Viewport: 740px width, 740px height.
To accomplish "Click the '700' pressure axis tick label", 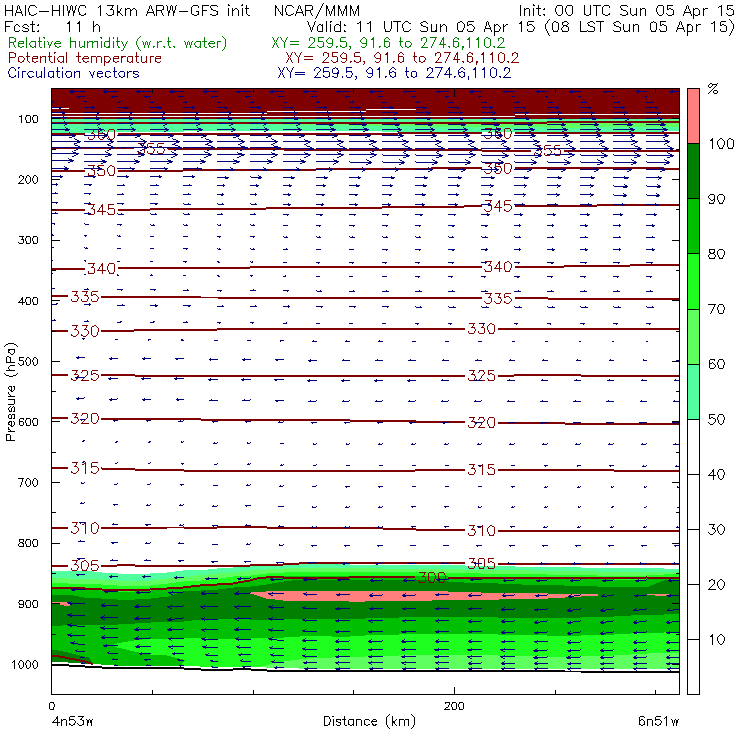I will pos(28,482).
